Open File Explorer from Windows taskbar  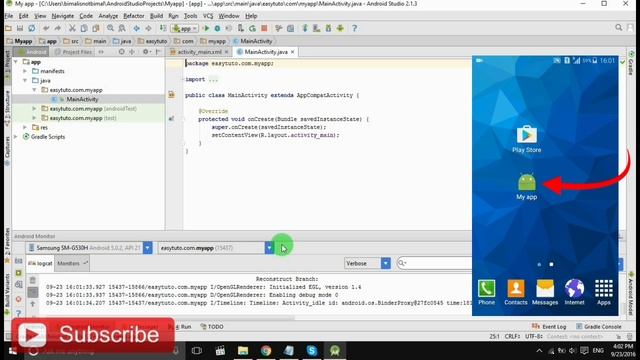click(243, 351)
